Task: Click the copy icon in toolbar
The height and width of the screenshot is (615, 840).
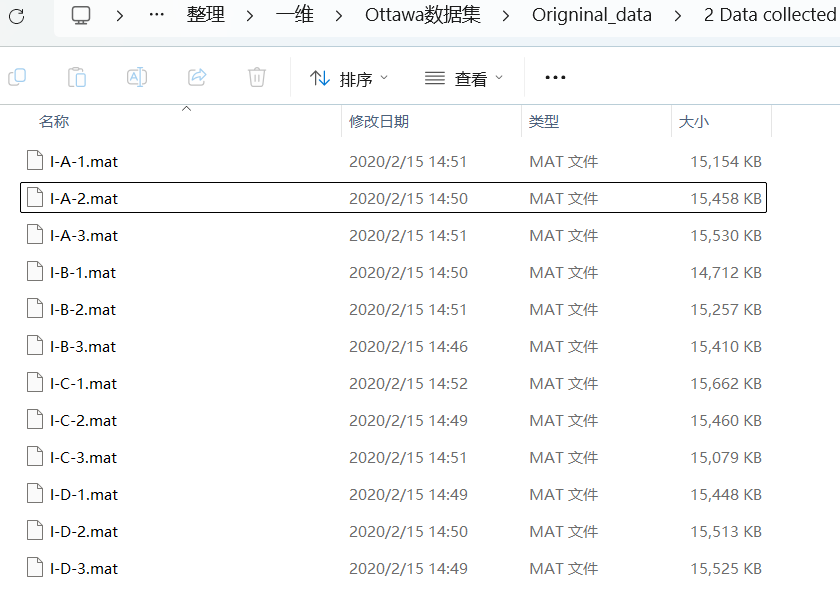Action: [x=17, y=77]
